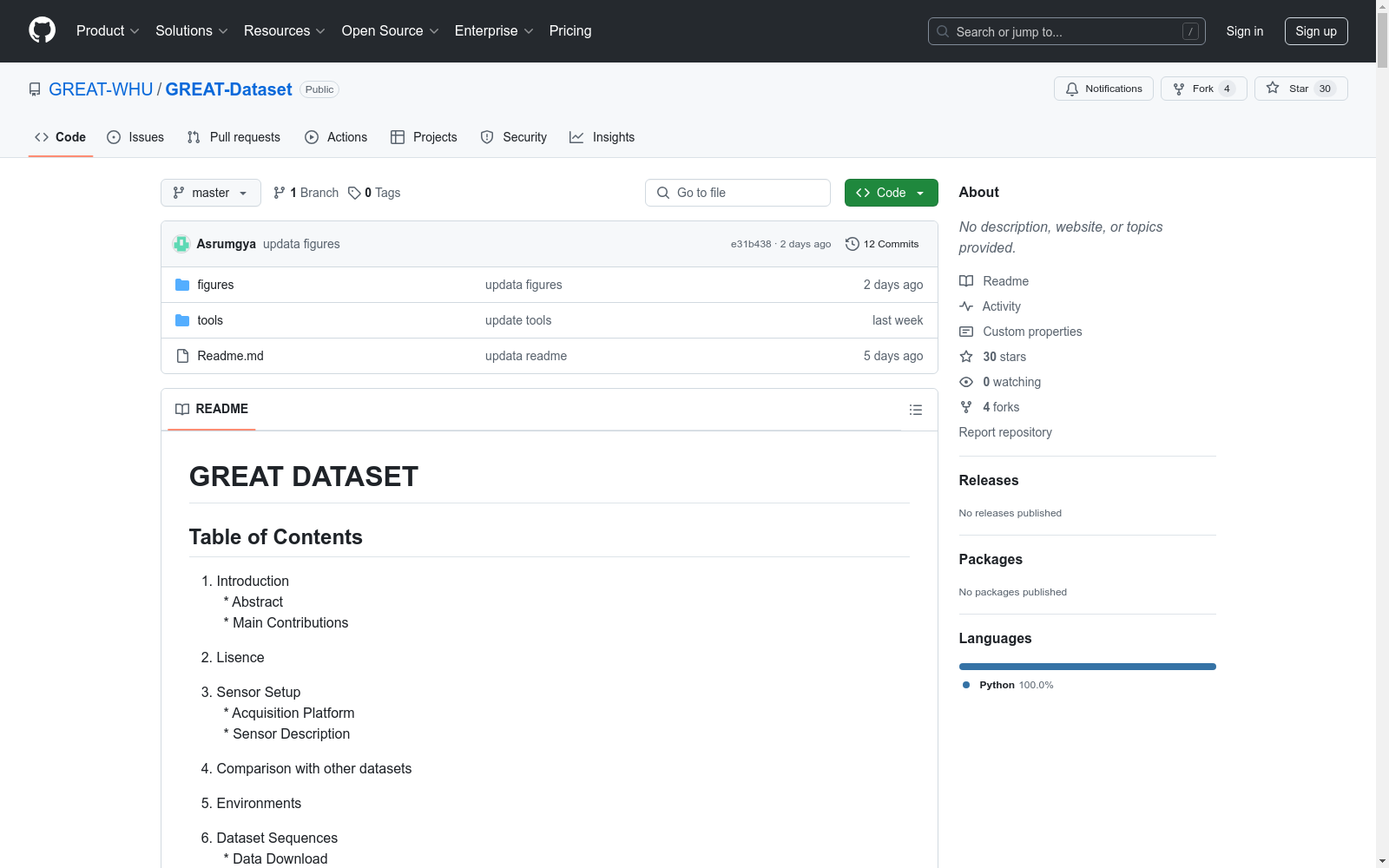Click the star icon next to 30 stars
1389x868 pixels.
click(966, 357)
